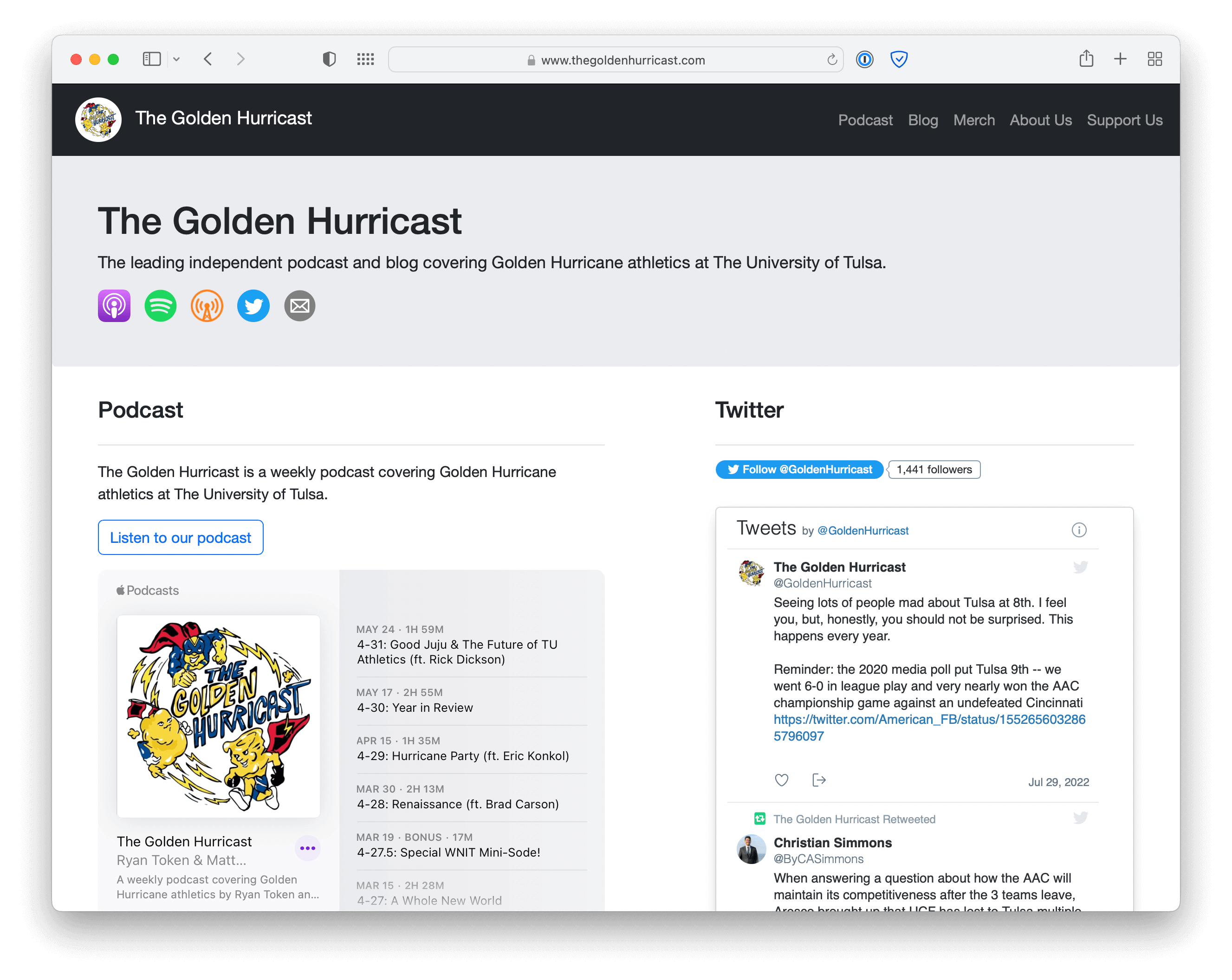1232x980 pixels.
Task: Open the grid start page icon
Action: coord(366,59)
